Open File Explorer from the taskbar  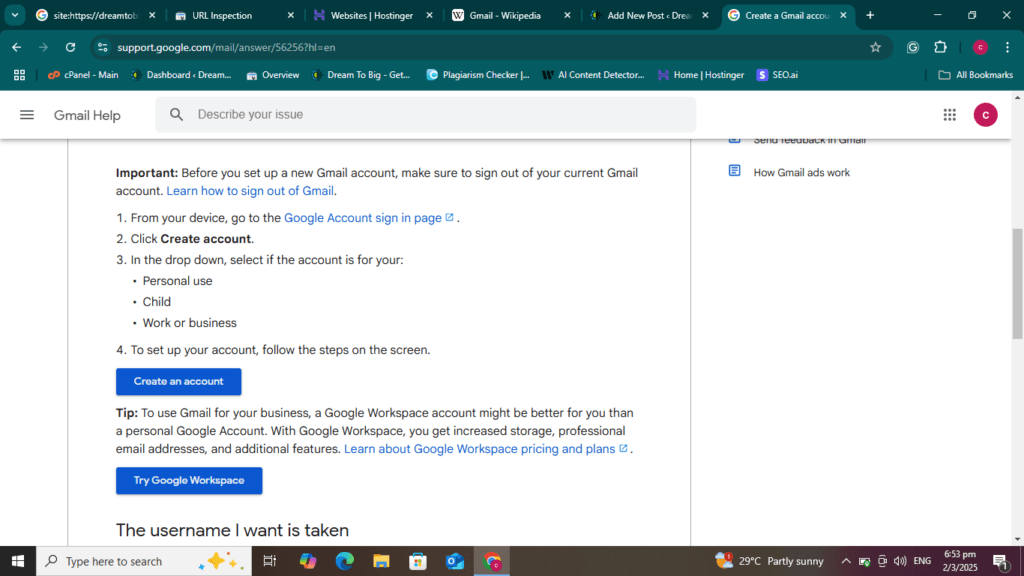(381, 561)
